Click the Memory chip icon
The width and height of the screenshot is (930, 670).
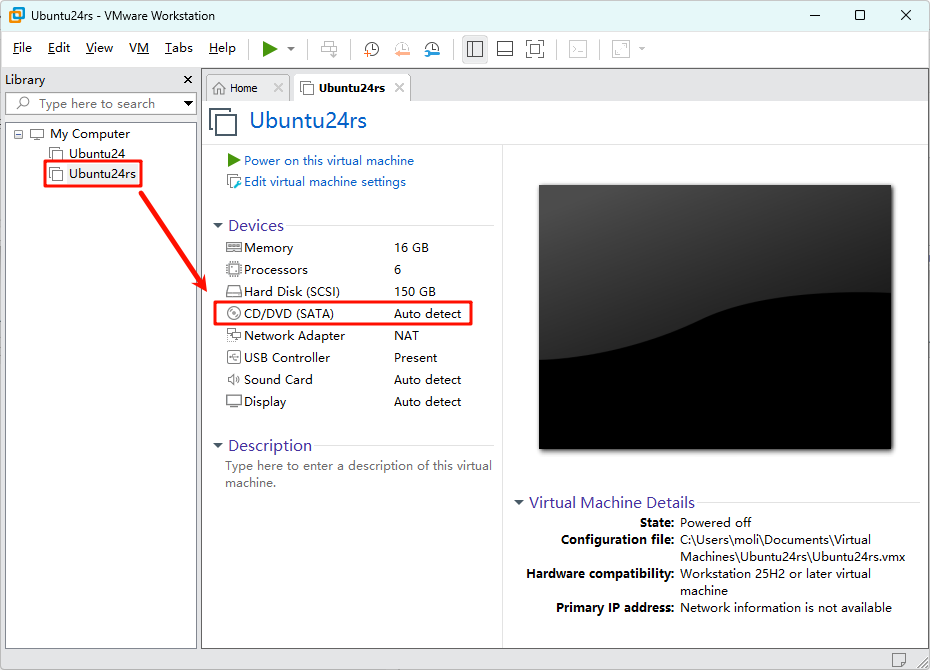point(234,247)
